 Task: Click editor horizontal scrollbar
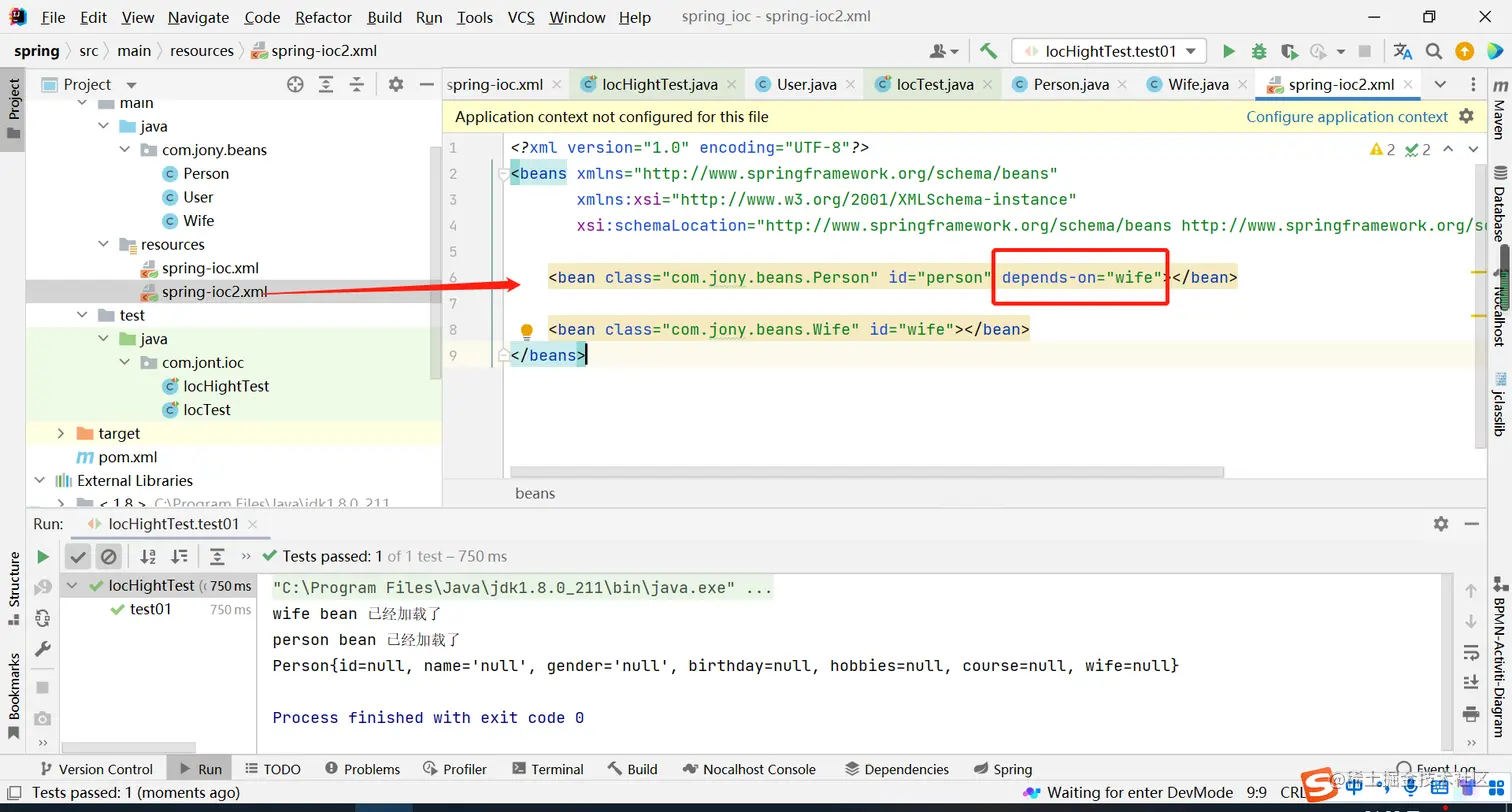[x=866, y=472]
